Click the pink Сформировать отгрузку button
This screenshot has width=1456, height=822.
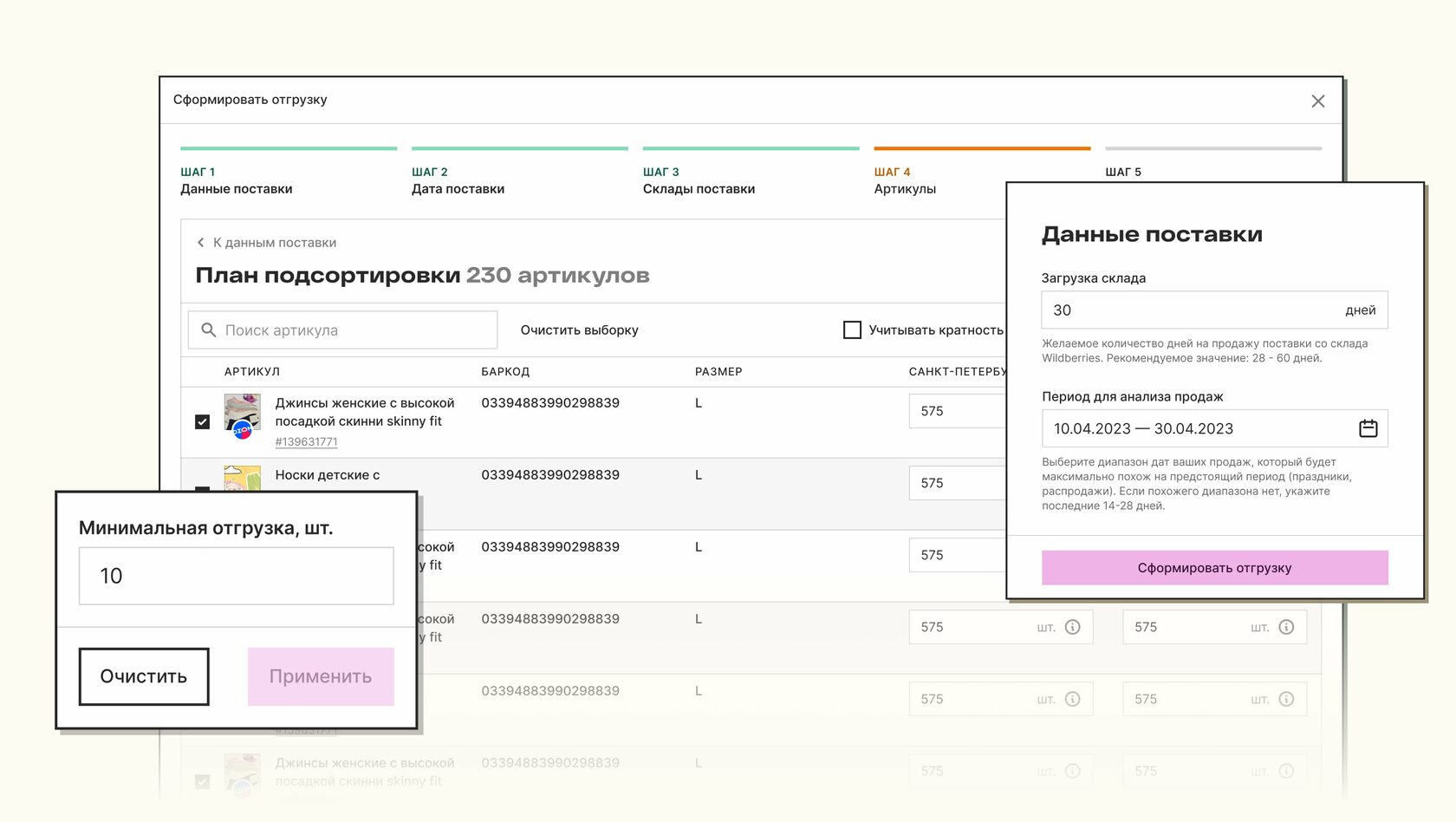(1214, 568)
